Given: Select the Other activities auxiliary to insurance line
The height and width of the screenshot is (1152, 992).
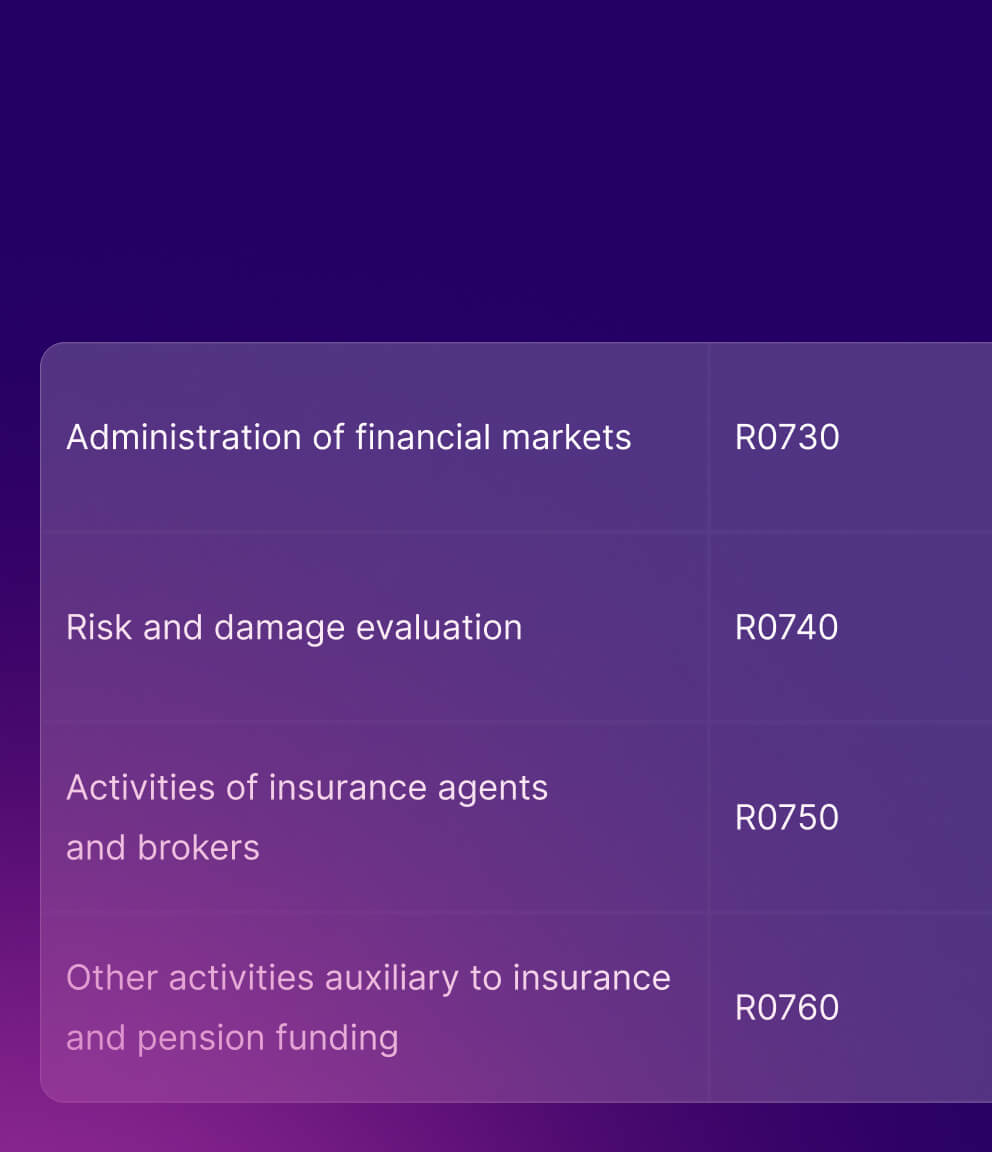Looking at the screenshot, I should [368, 979].
